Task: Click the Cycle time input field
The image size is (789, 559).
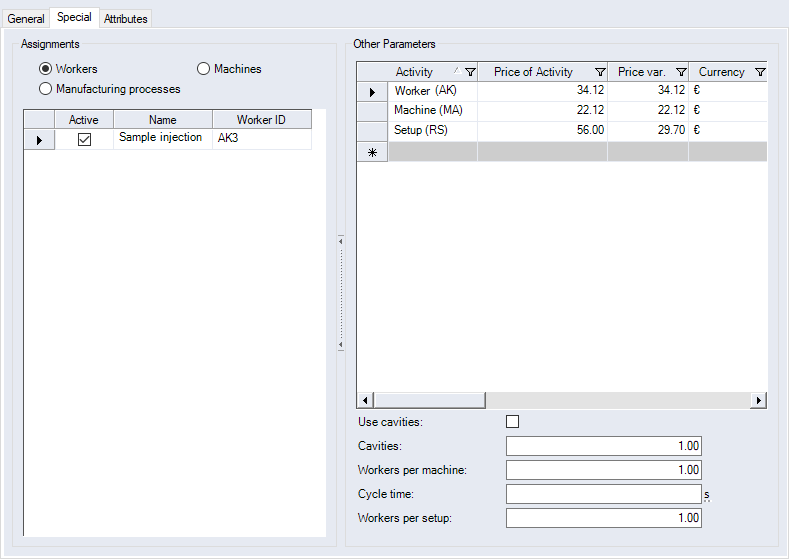Action: pos(603,494)
